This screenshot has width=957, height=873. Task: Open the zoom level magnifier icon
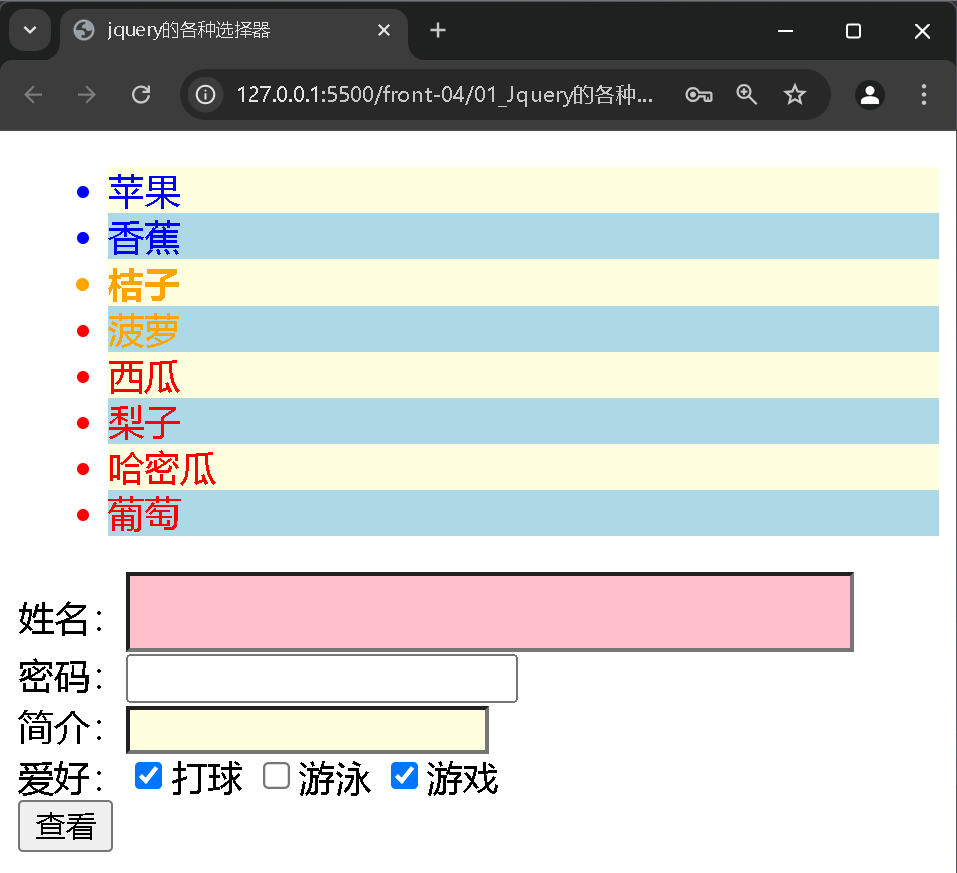(x=746, y=95)
